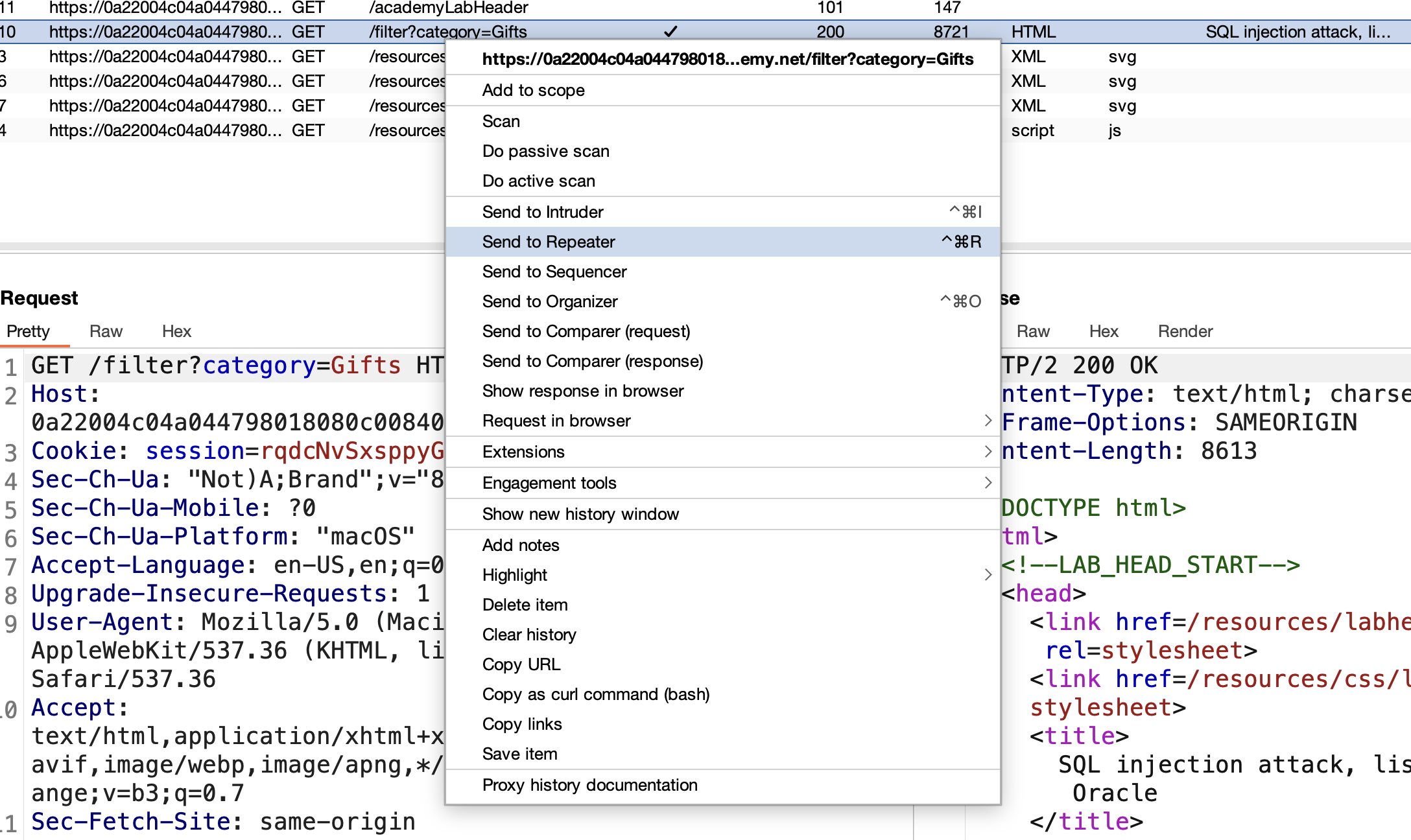Viewport: 1411px width, 840px height.
Task: Click Sec-Fetch-Site: same-origin header line
Action: coord(223,822)
